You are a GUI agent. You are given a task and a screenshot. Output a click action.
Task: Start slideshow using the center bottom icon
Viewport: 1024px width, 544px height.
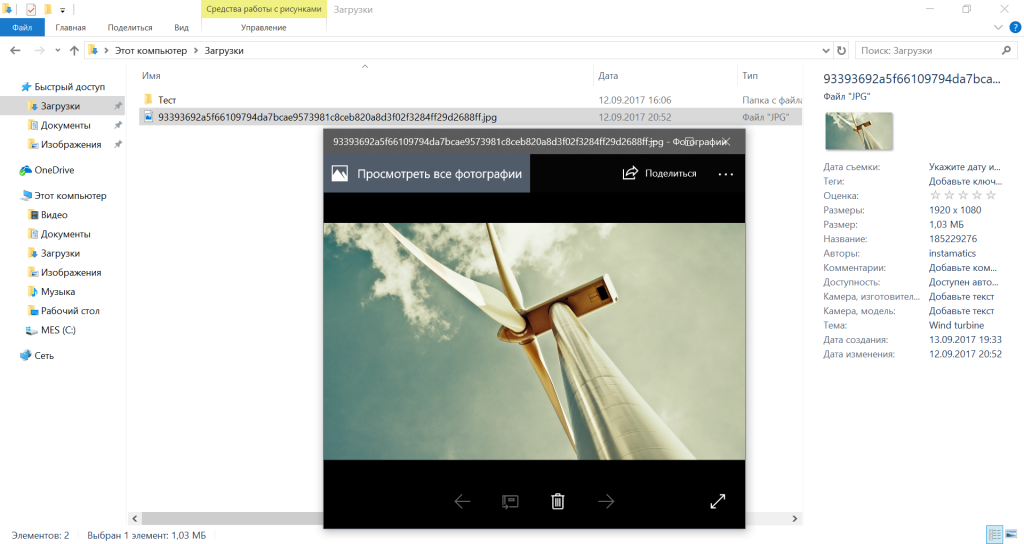coord(510,501)
